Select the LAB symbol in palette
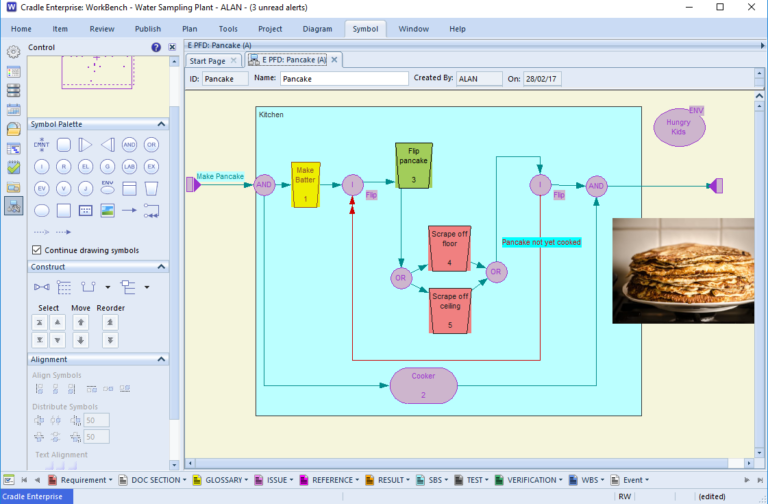Image resolution: width=768 pixels, height=504 pixels. (129, 166)
